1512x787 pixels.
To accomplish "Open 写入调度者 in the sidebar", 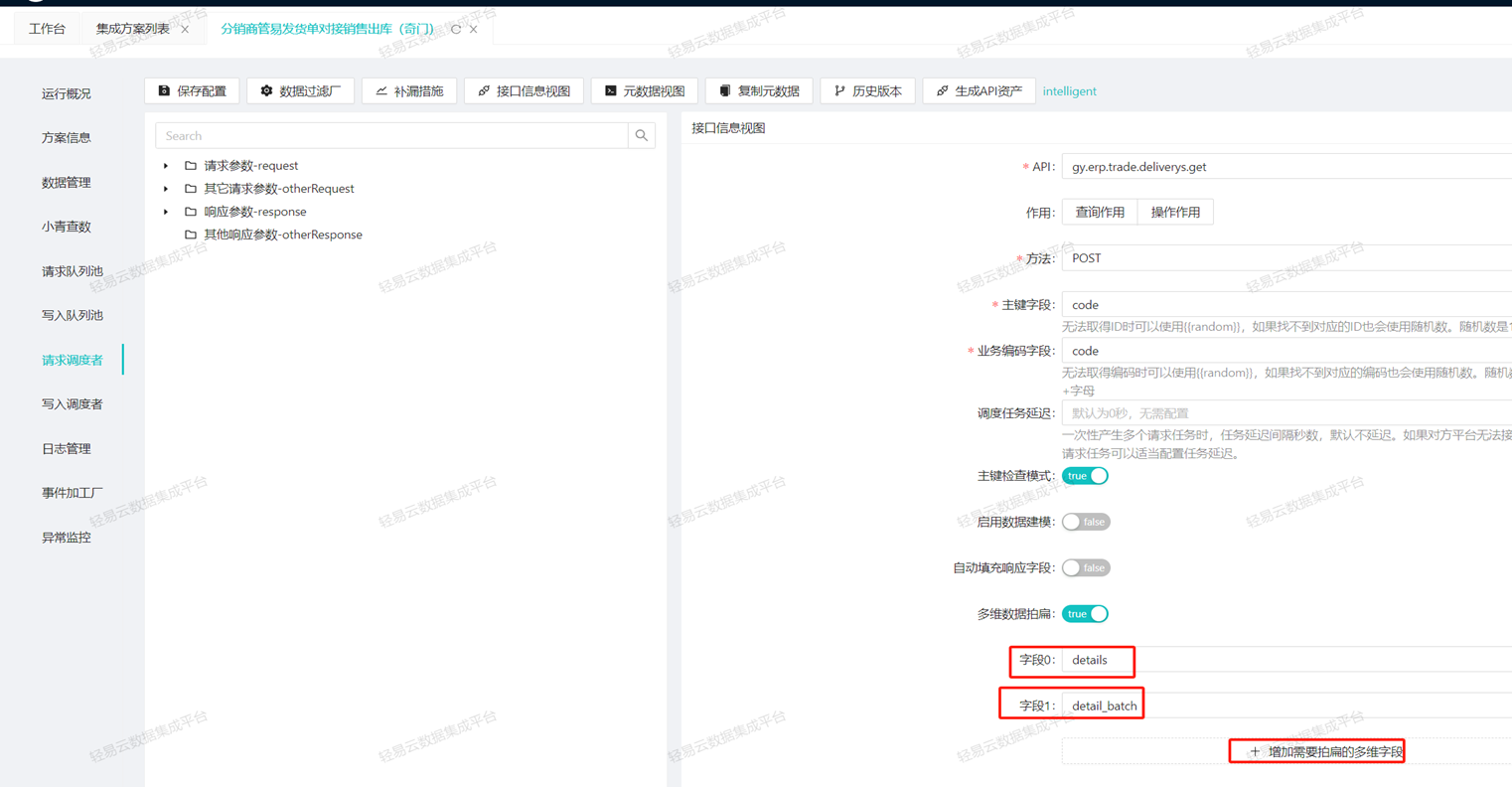I will pyautogui.click(x=72, y=404).
